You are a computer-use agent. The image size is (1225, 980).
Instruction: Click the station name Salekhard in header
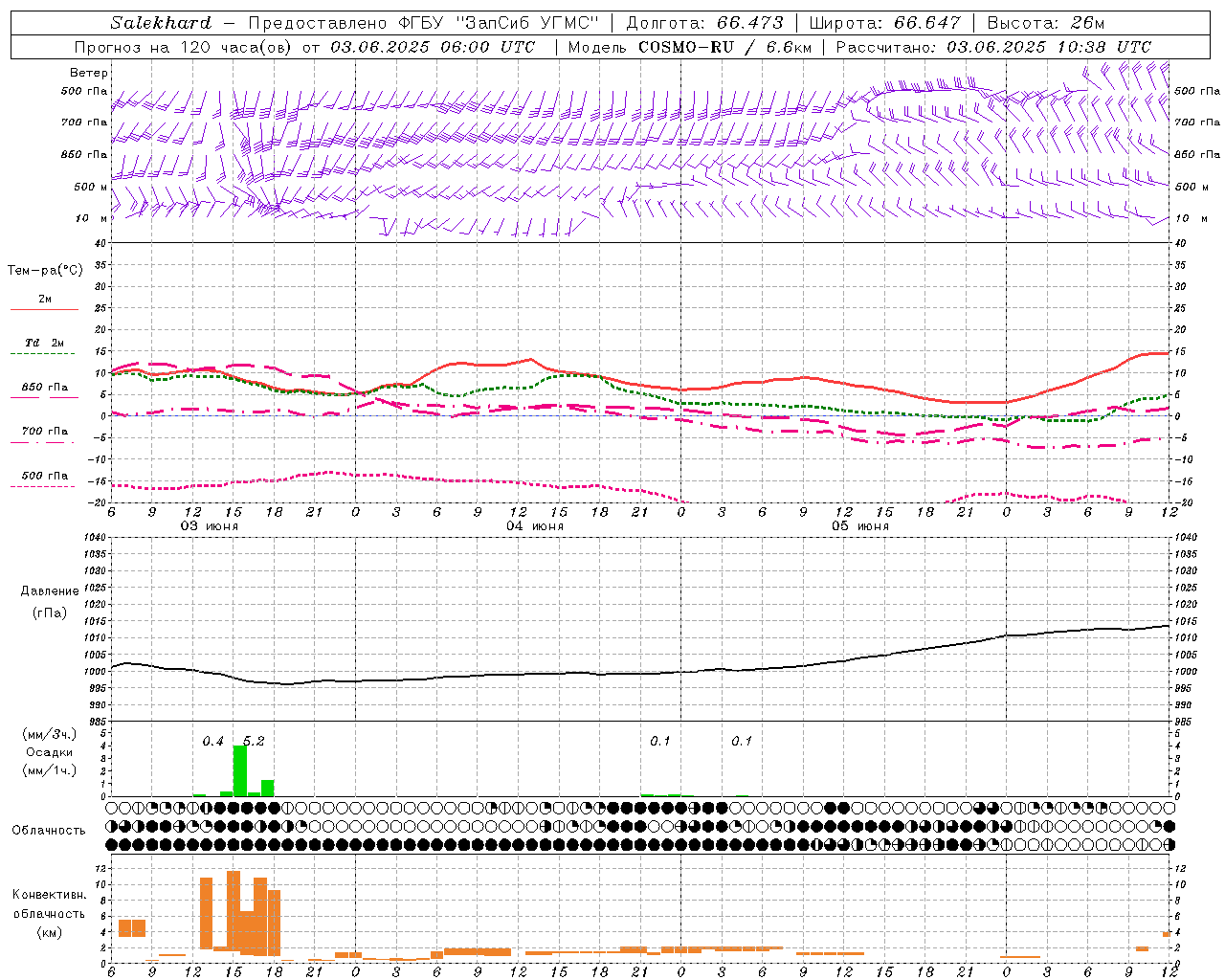(161, 23)
